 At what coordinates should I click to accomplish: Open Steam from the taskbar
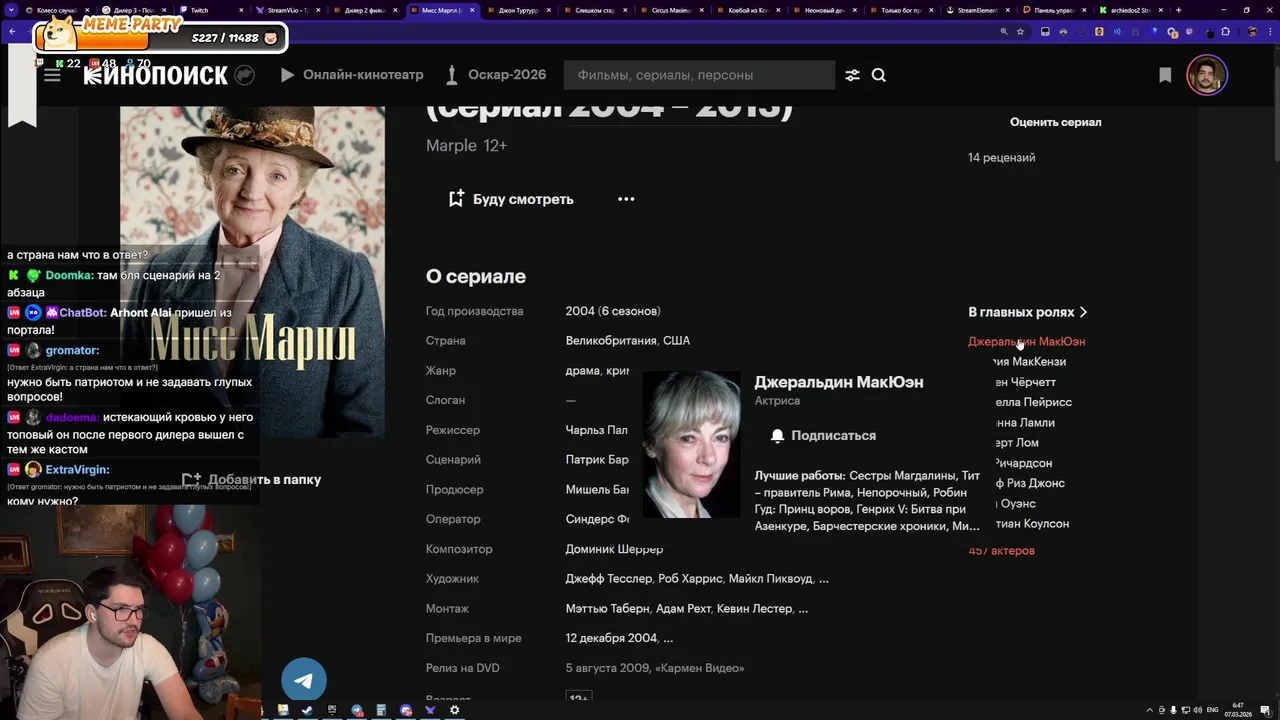[x=307, y=710]
